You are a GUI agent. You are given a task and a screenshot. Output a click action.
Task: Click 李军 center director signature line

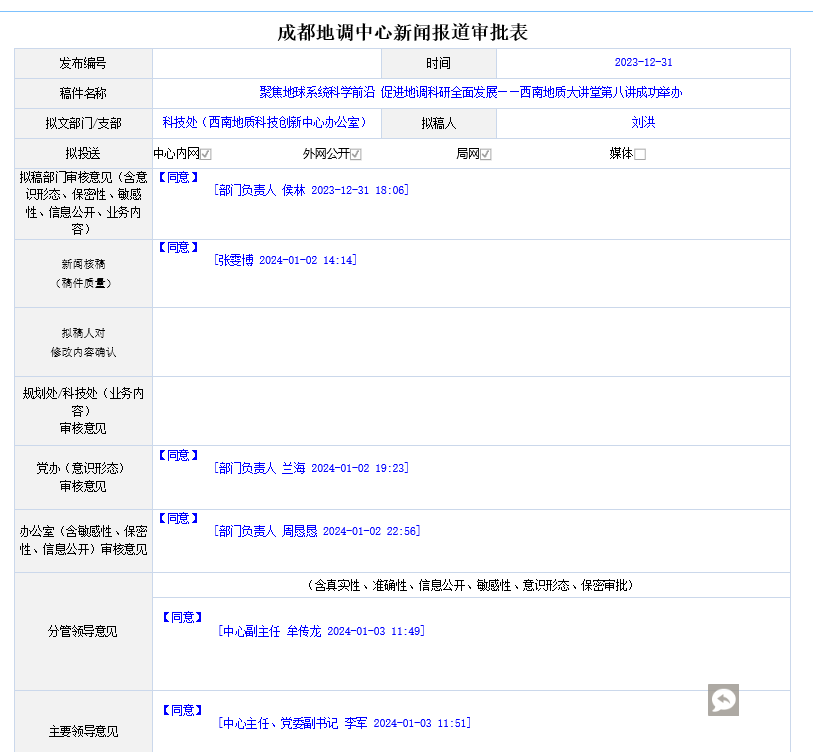343,723
